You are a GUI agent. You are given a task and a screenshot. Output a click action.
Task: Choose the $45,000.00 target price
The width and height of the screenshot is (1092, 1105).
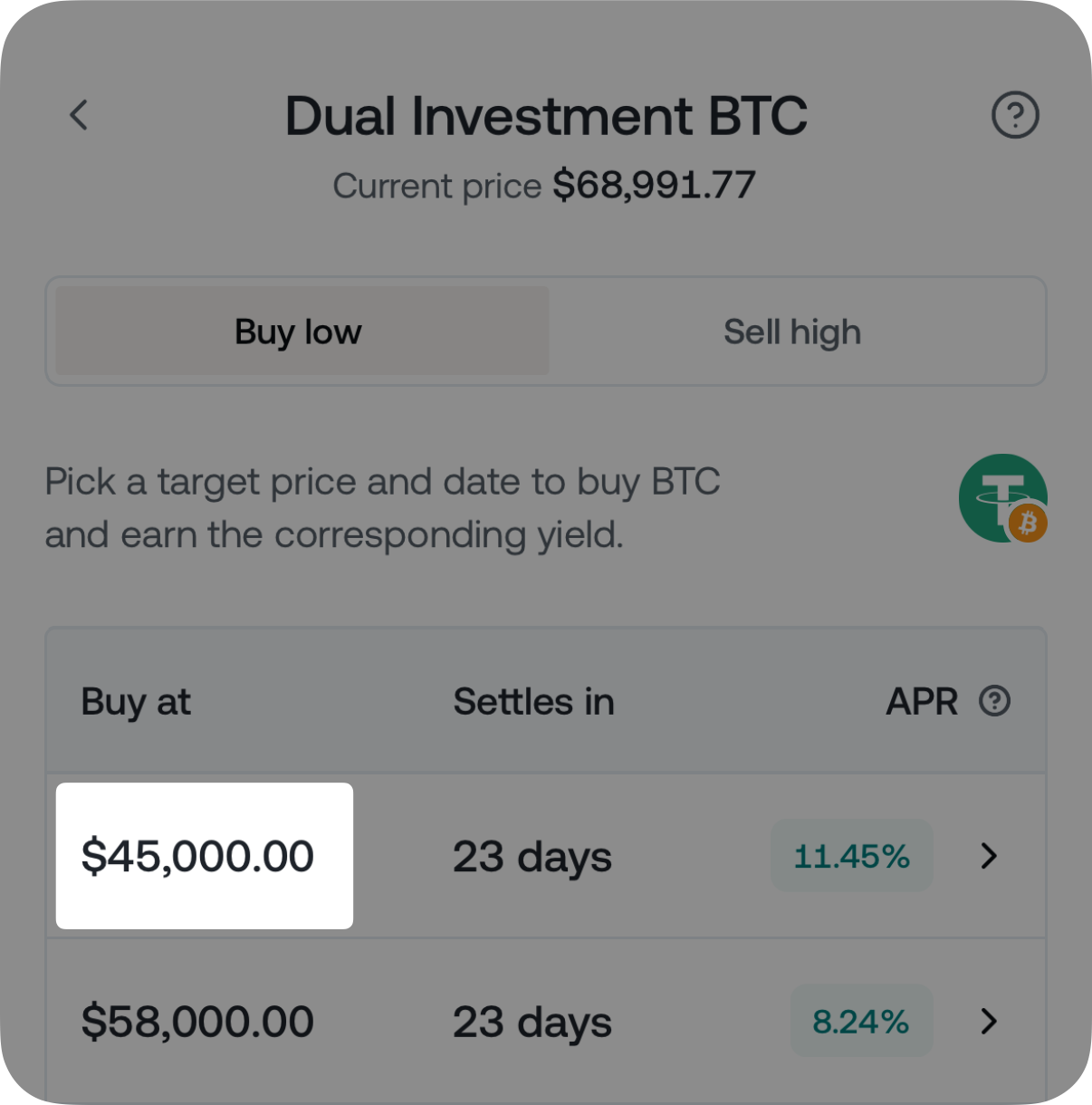pyautogui.click(x=197, y=856)
